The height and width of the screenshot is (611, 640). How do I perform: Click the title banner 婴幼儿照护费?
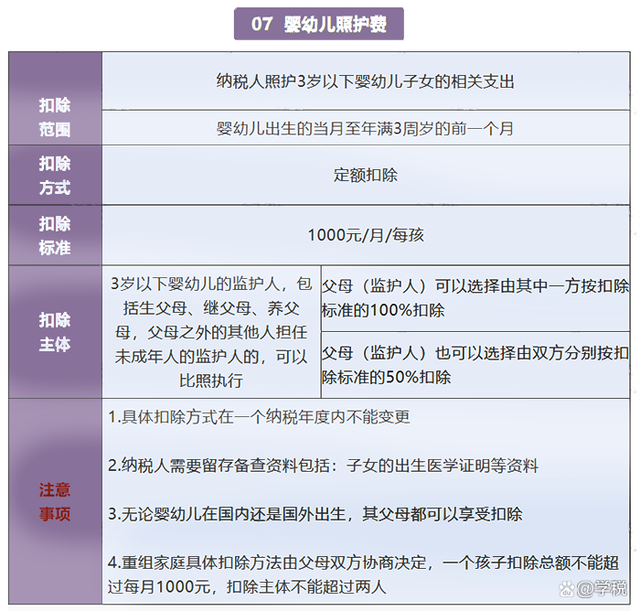coord(320,24)
